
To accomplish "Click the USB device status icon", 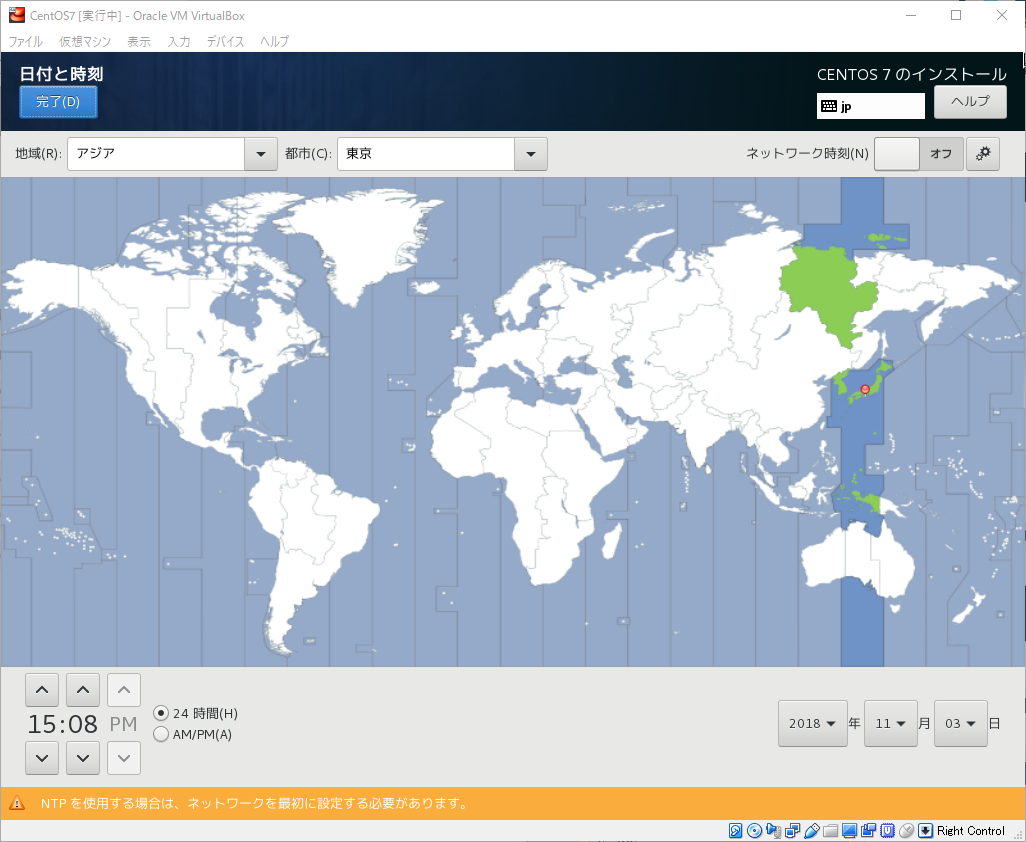I will tap(812, 831).
